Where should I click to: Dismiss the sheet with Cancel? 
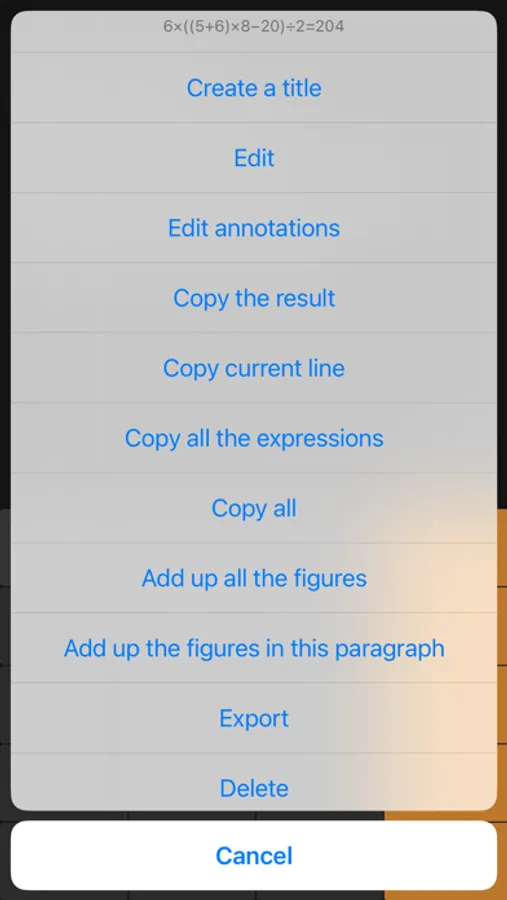(254, 855)
